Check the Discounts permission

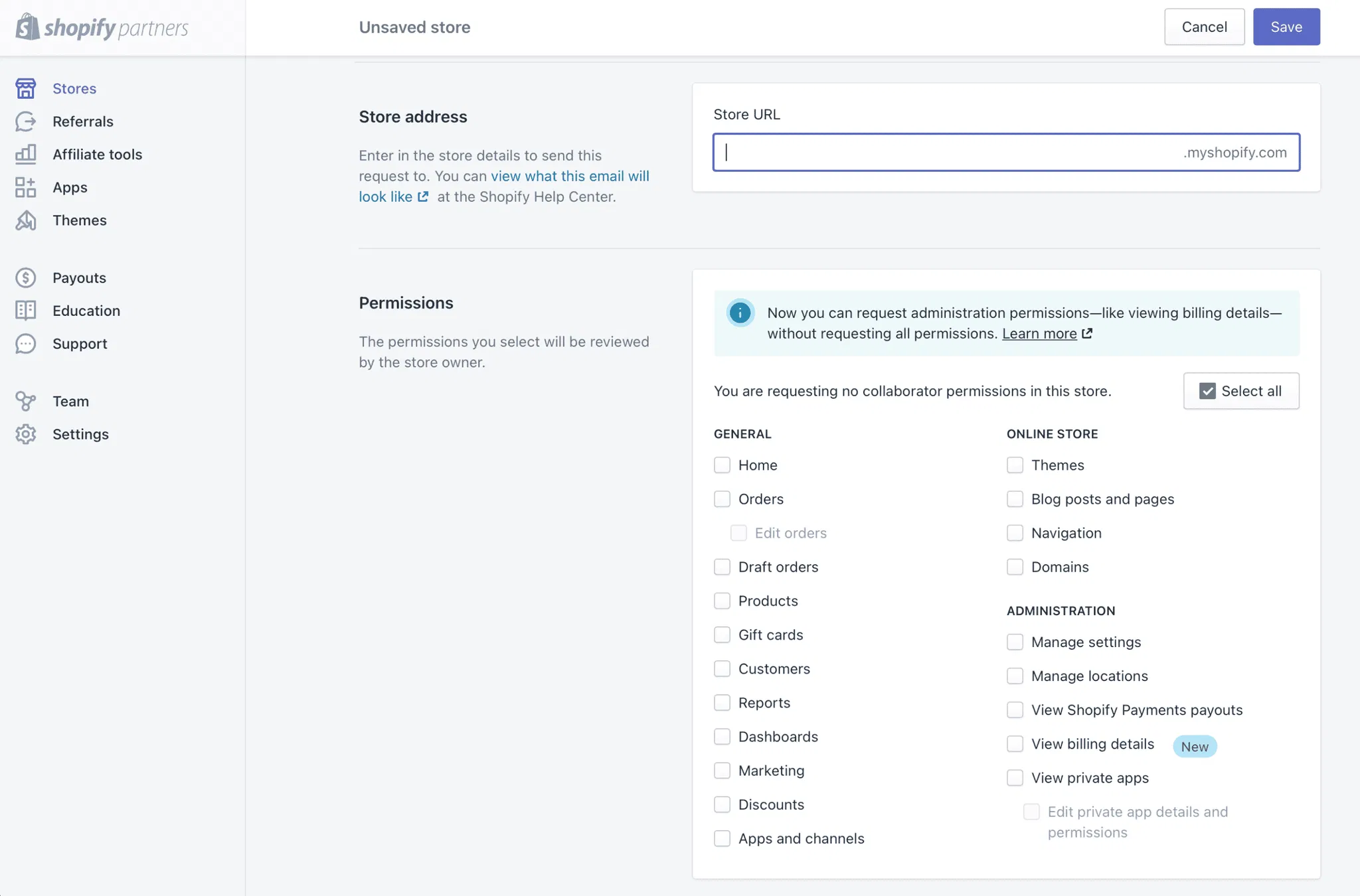(722, 804)
